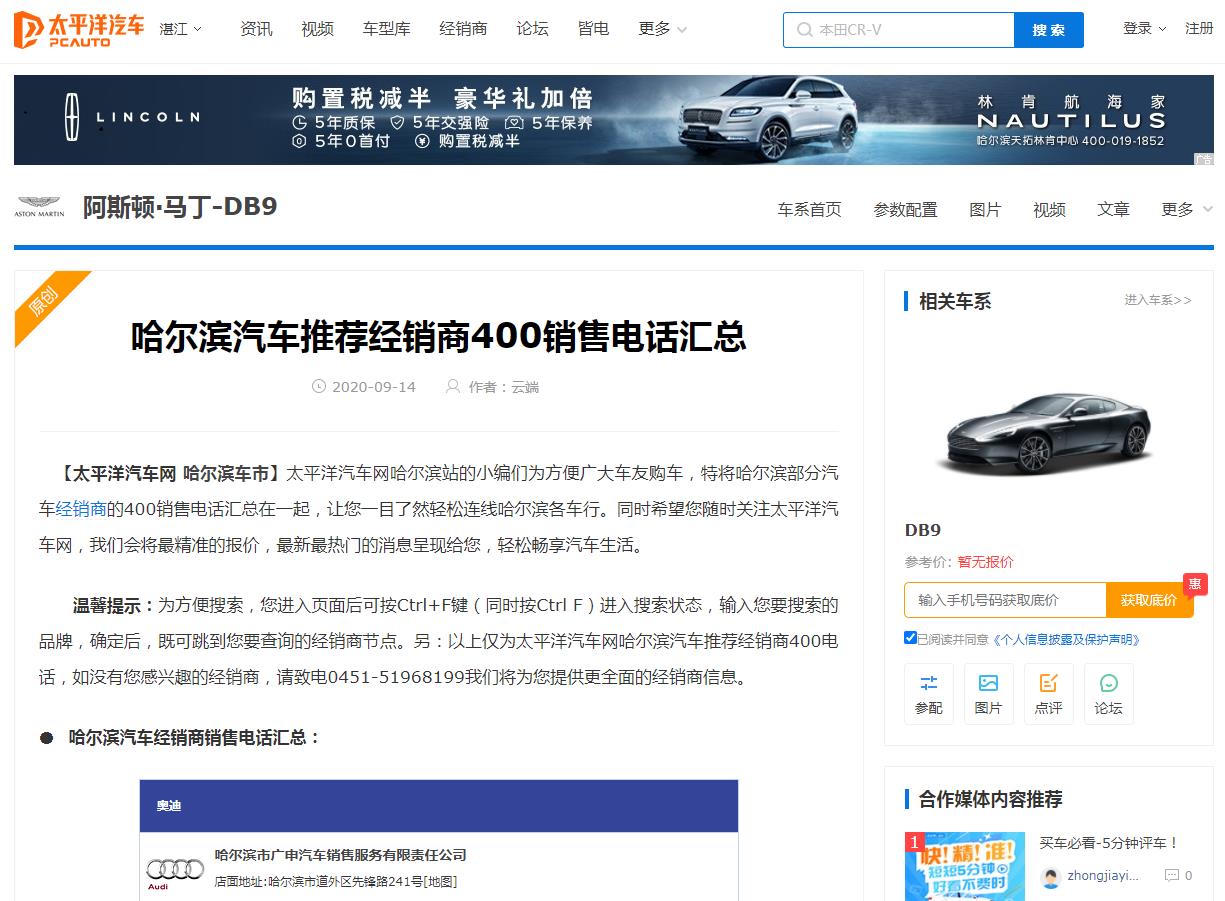Click the 暂无报价 price text
Image resolution: width=1225 pixels, height=901 pixels.
click(986, 562)
